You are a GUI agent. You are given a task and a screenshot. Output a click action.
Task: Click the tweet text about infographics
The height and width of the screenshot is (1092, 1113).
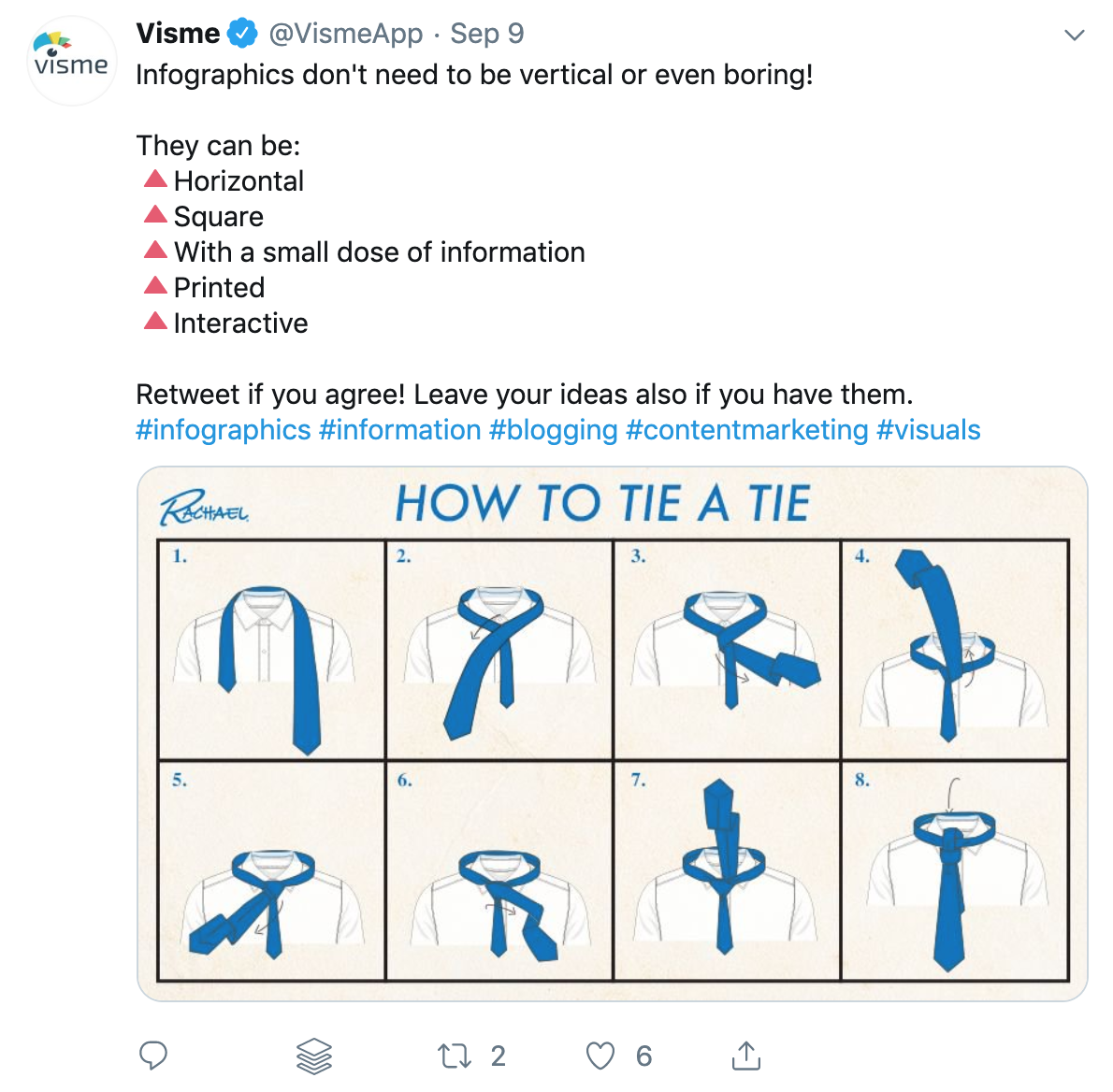coord(474,75)
